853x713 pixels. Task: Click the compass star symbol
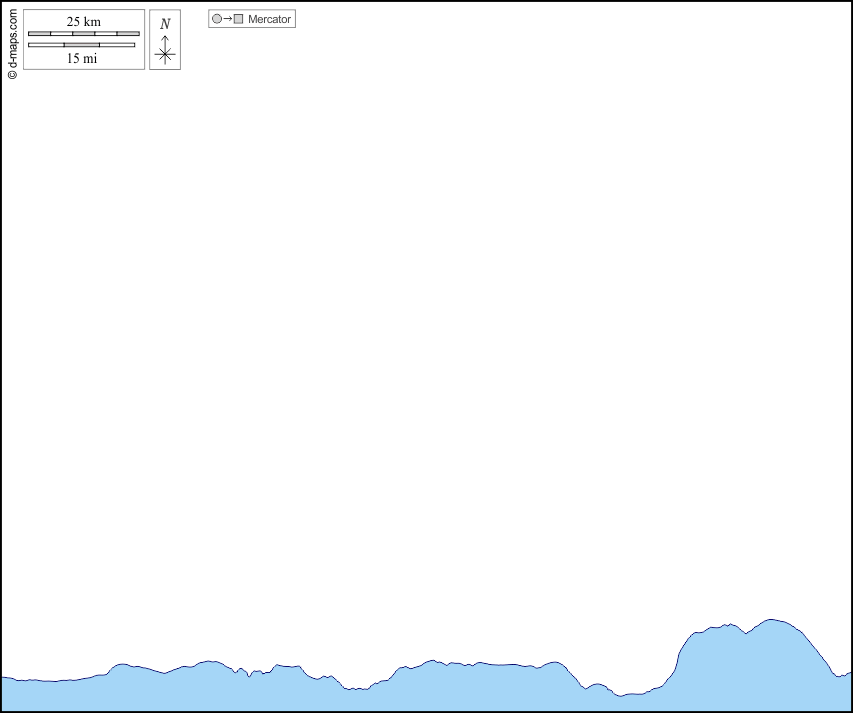click(x=165, y=55)
